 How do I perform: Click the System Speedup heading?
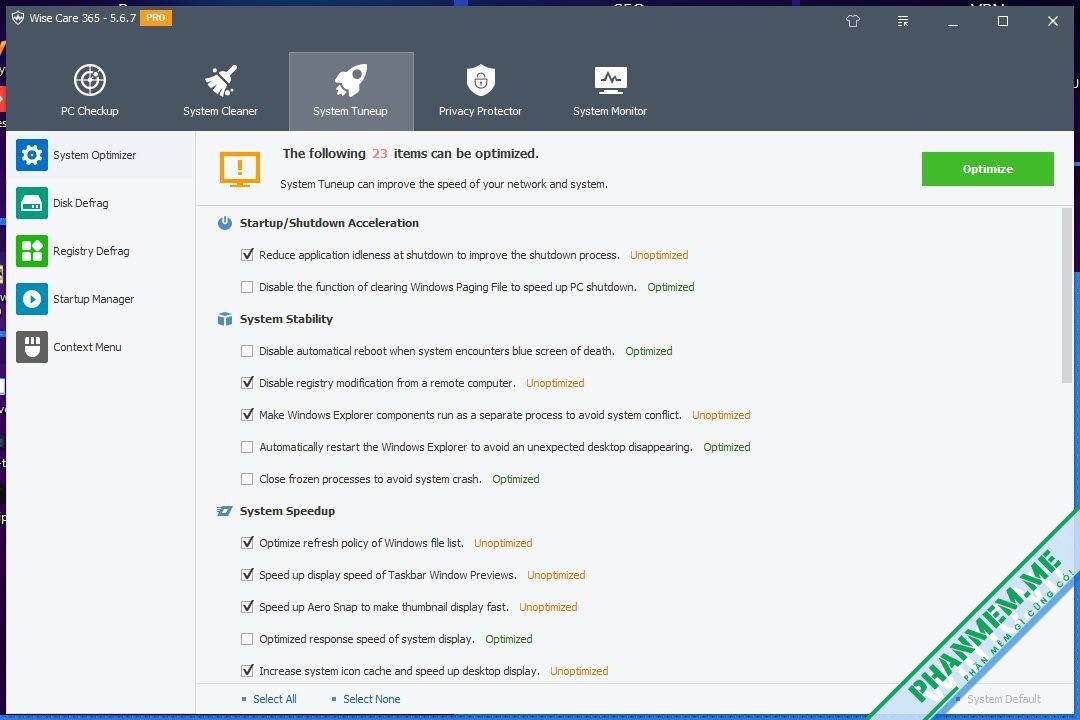point(287,511)
